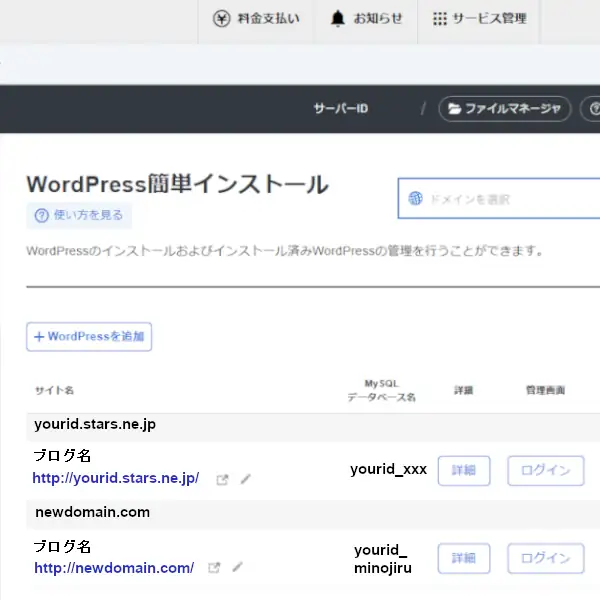Open the ドメインを選択 domain dropdown
This screenshot has width=600, height=600.
click(x=499, y=199)
